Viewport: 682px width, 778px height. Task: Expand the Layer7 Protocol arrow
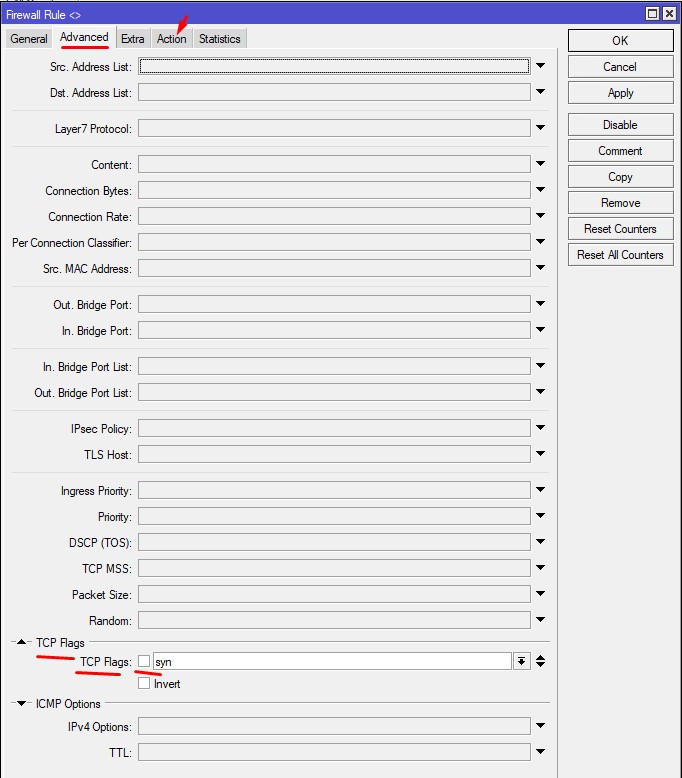[x=540, y=129]
